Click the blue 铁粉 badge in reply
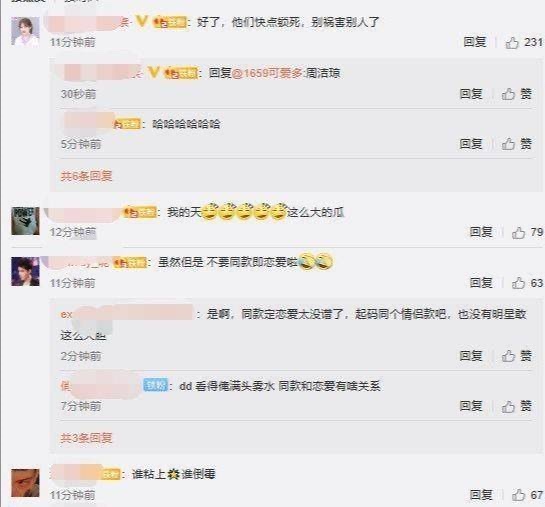 [x=156, y=385]
